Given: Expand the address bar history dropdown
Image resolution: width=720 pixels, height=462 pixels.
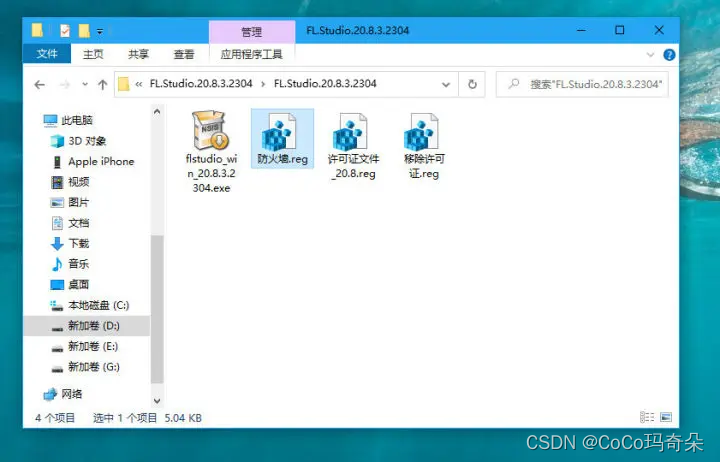Looking at the screenshot, I should [x=445, y=85].
